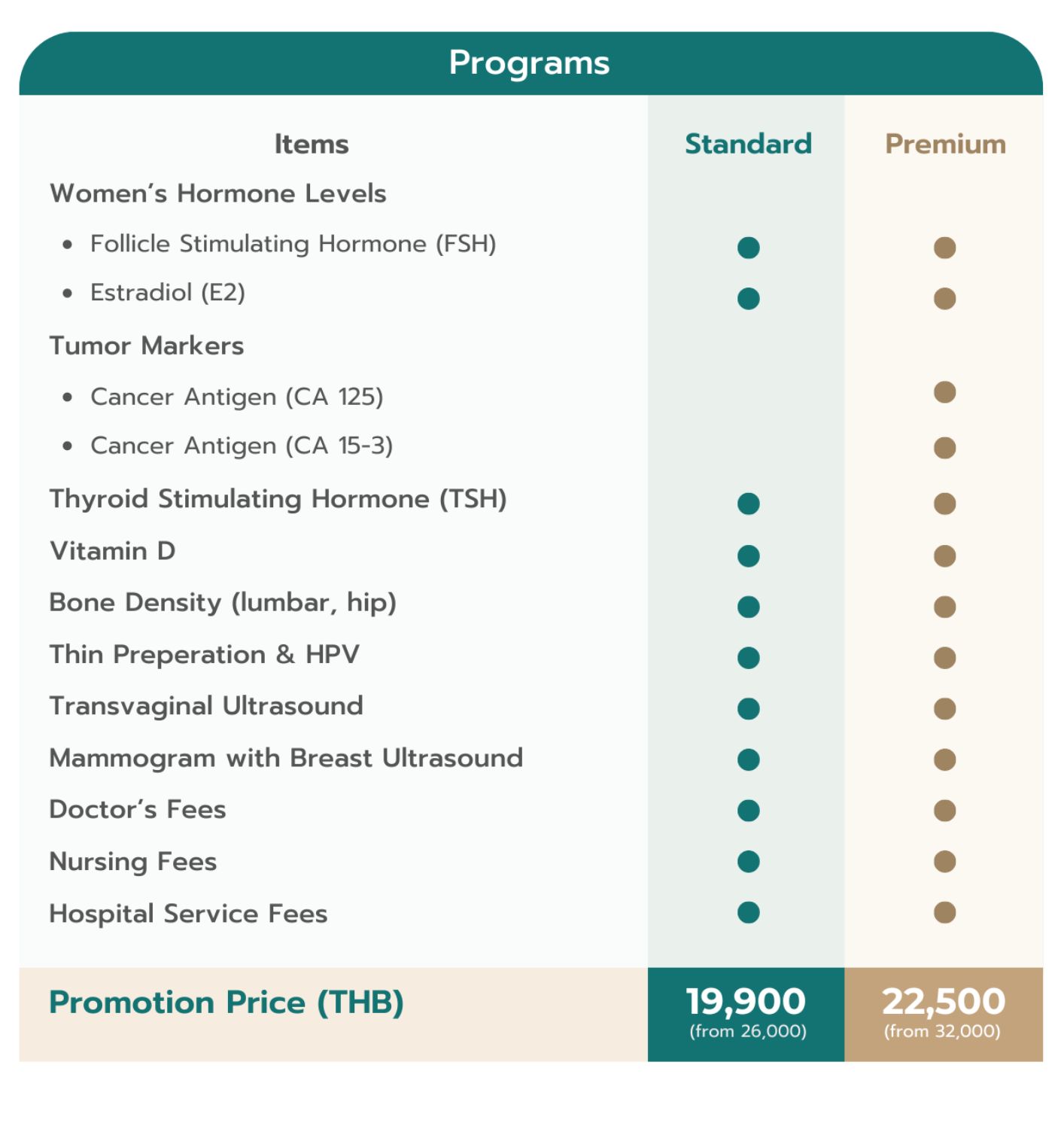Viewport: 1064px width, 1129px height.
Task: Click the Standard dot for FSH
Action: [x=748, y=248]
